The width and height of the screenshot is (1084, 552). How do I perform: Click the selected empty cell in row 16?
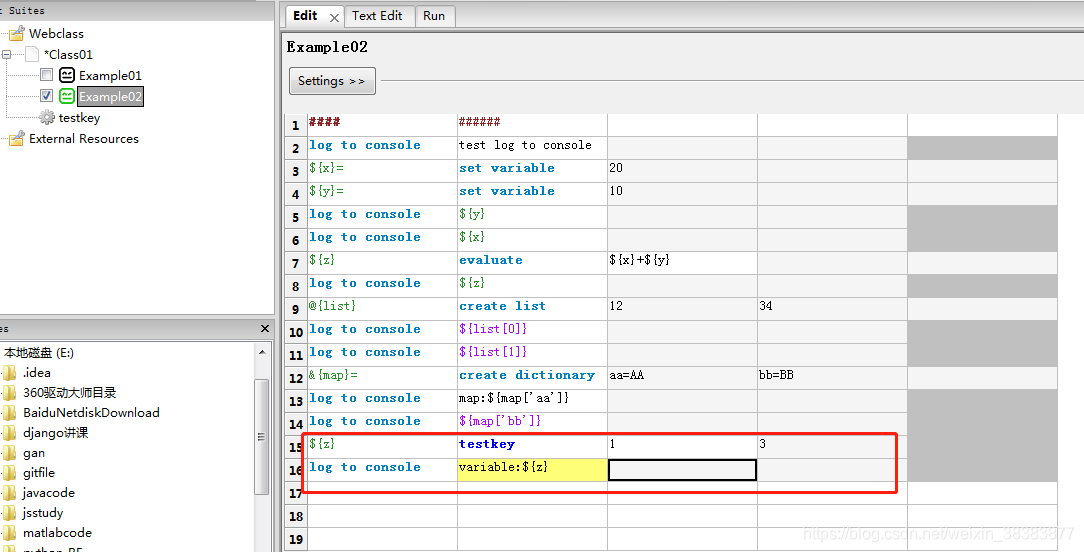click(x=682, y=470)
